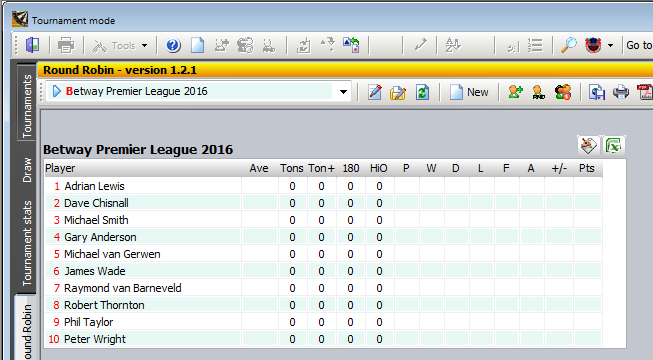The height and width of the screenshot is (360, 653).
Task: Click the Go to button
Action: (639, 45)
